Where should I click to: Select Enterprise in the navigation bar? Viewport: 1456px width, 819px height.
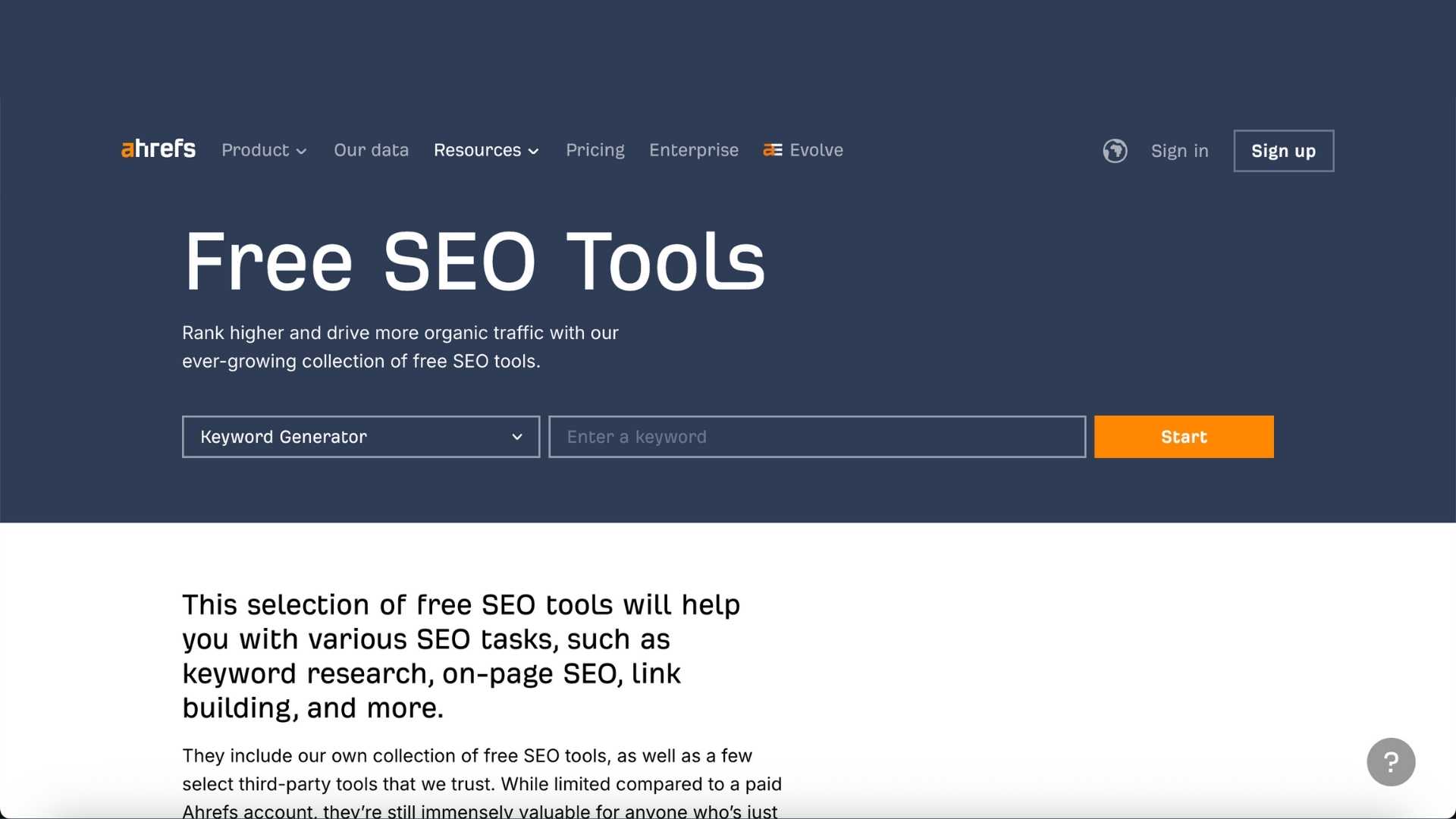(x=693, y=150)
